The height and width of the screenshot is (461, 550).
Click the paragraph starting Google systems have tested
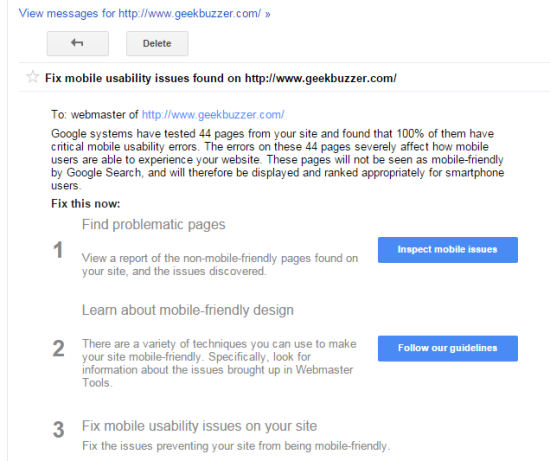277,160
